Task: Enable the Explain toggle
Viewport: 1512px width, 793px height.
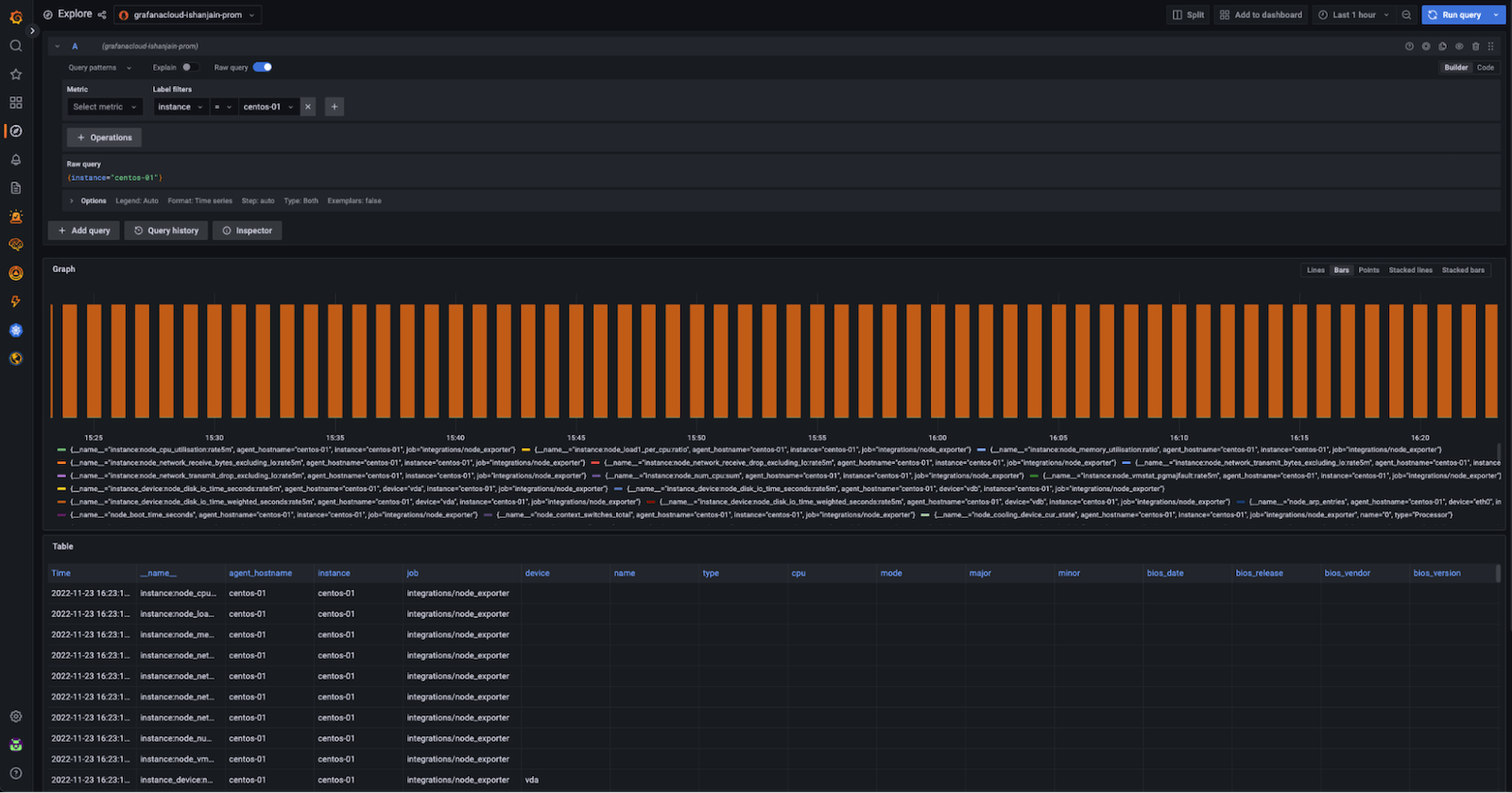Action: (188, 67)
